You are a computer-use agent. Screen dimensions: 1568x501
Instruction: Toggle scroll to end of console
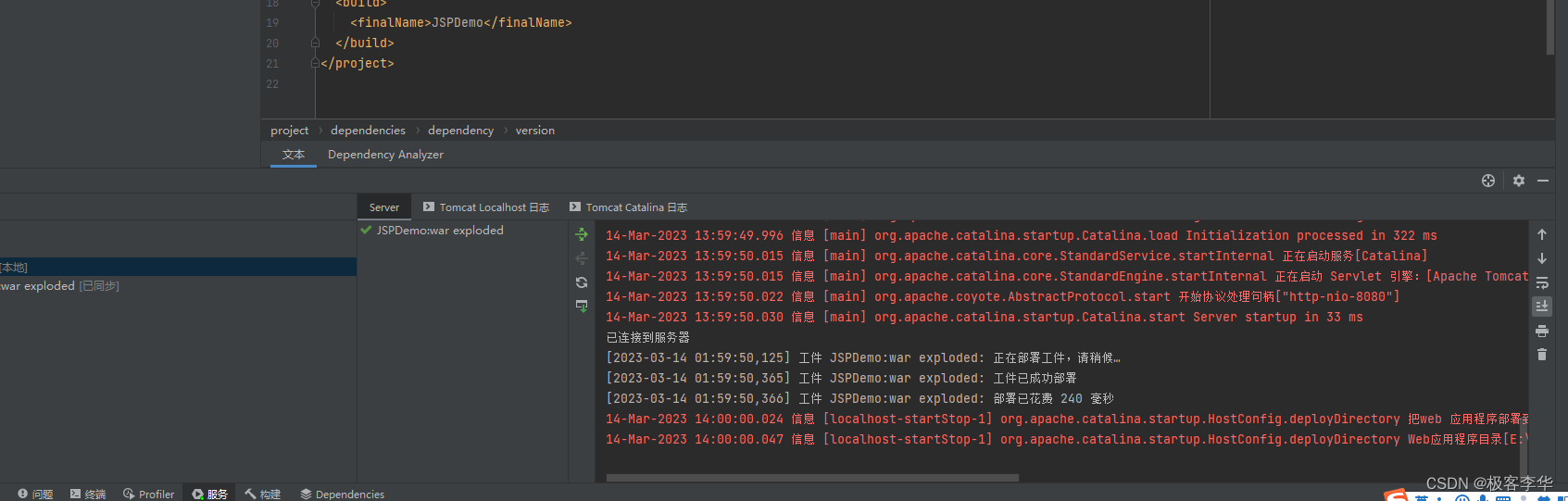1542,306
